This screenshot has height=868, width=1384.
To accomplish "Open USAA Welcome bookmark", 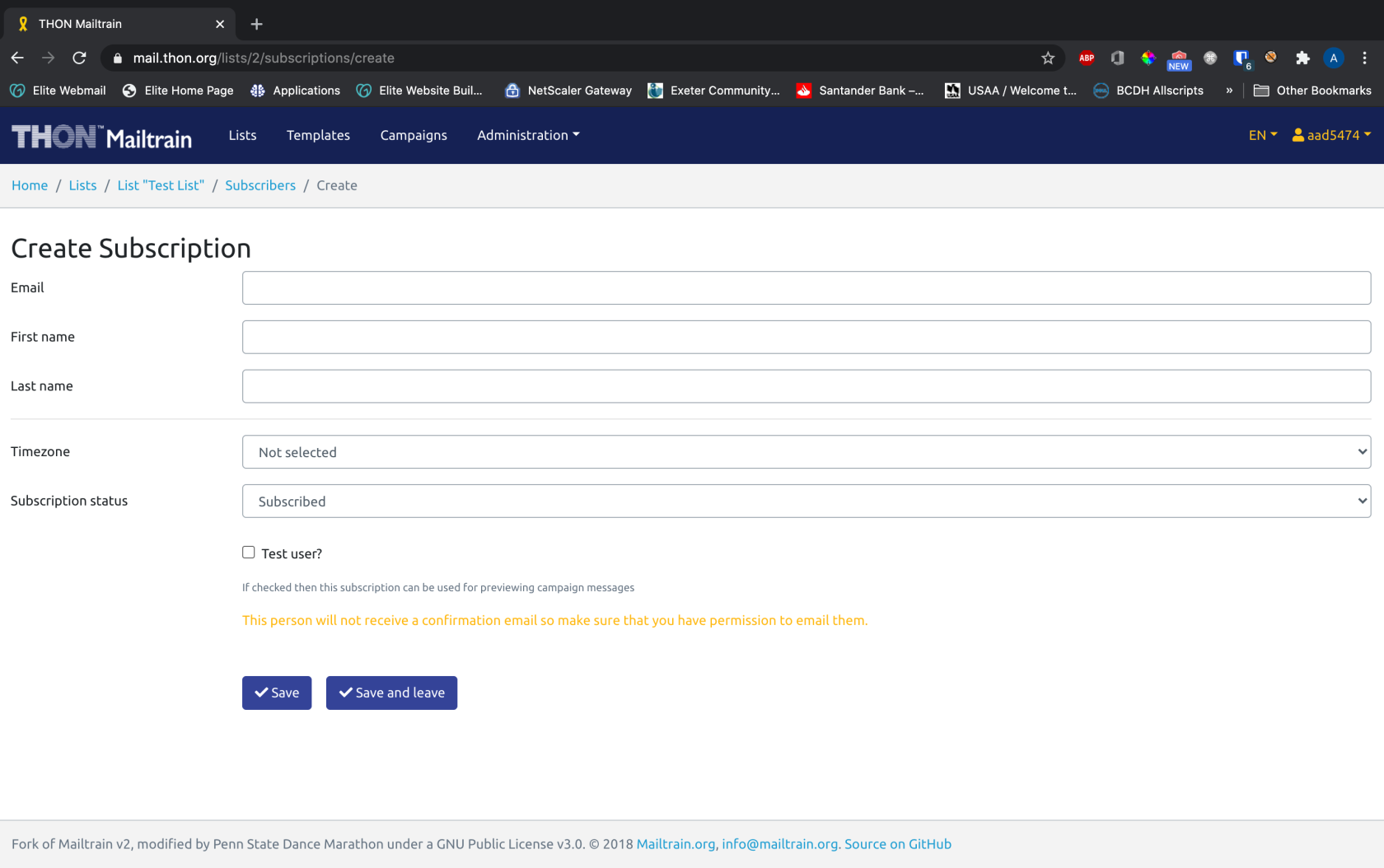I will (x=1011, y=91).
